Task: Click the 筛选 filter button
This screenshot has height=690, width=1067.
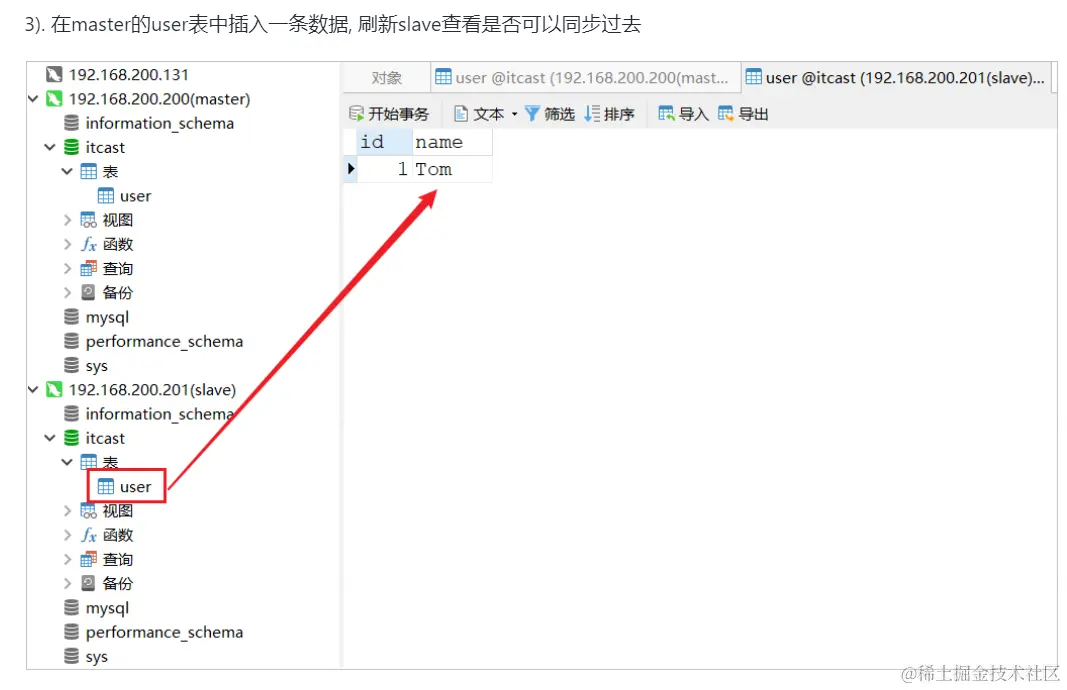Action: point(550,114)
